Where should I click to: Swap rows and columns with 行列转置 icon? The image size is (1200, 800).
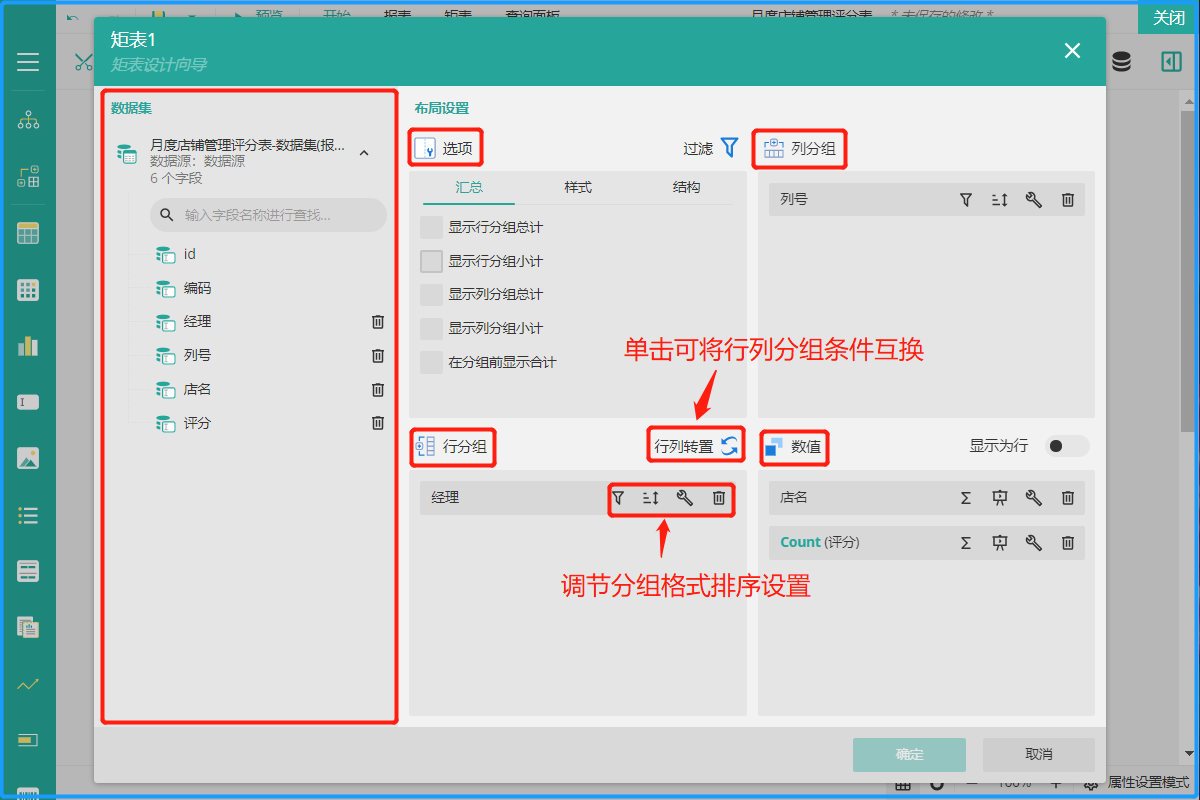pos(730,447)
